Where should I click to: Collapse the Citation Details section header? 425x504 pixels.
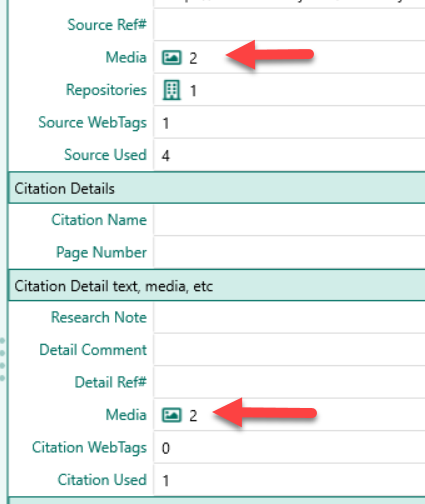point(217,188)
